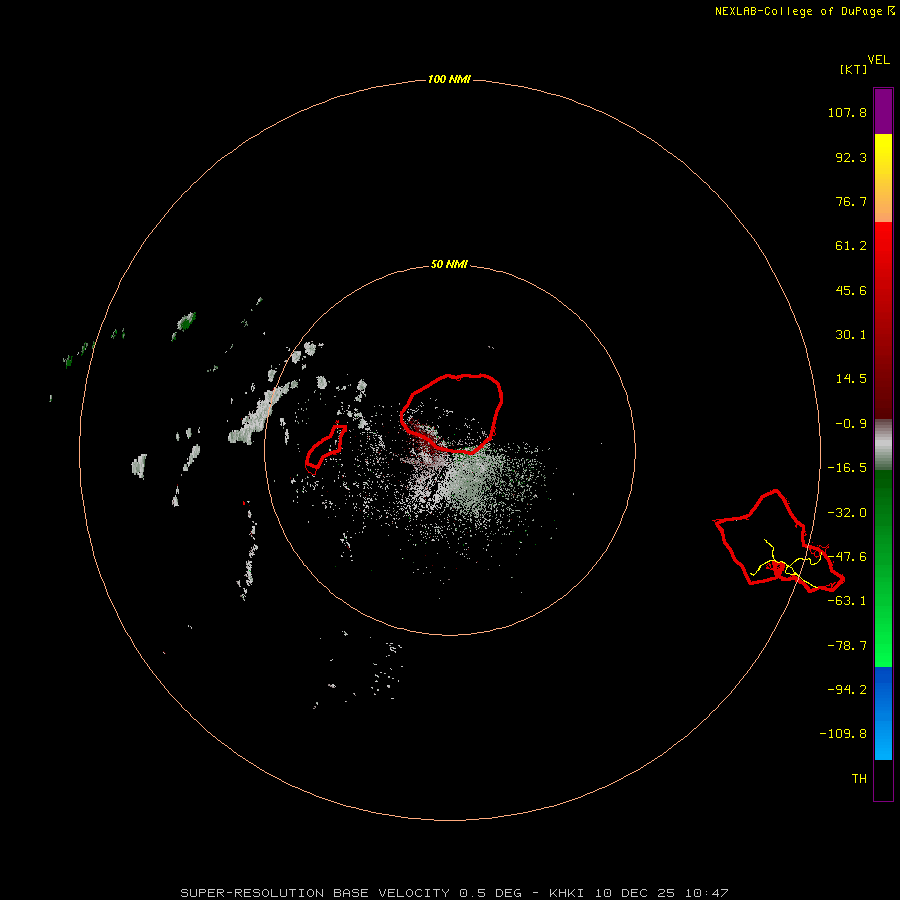The height and width of the screenshot is (900, 900).
Task: Click the large island outline on the 100 NMI ring
Action: point(779,541)
